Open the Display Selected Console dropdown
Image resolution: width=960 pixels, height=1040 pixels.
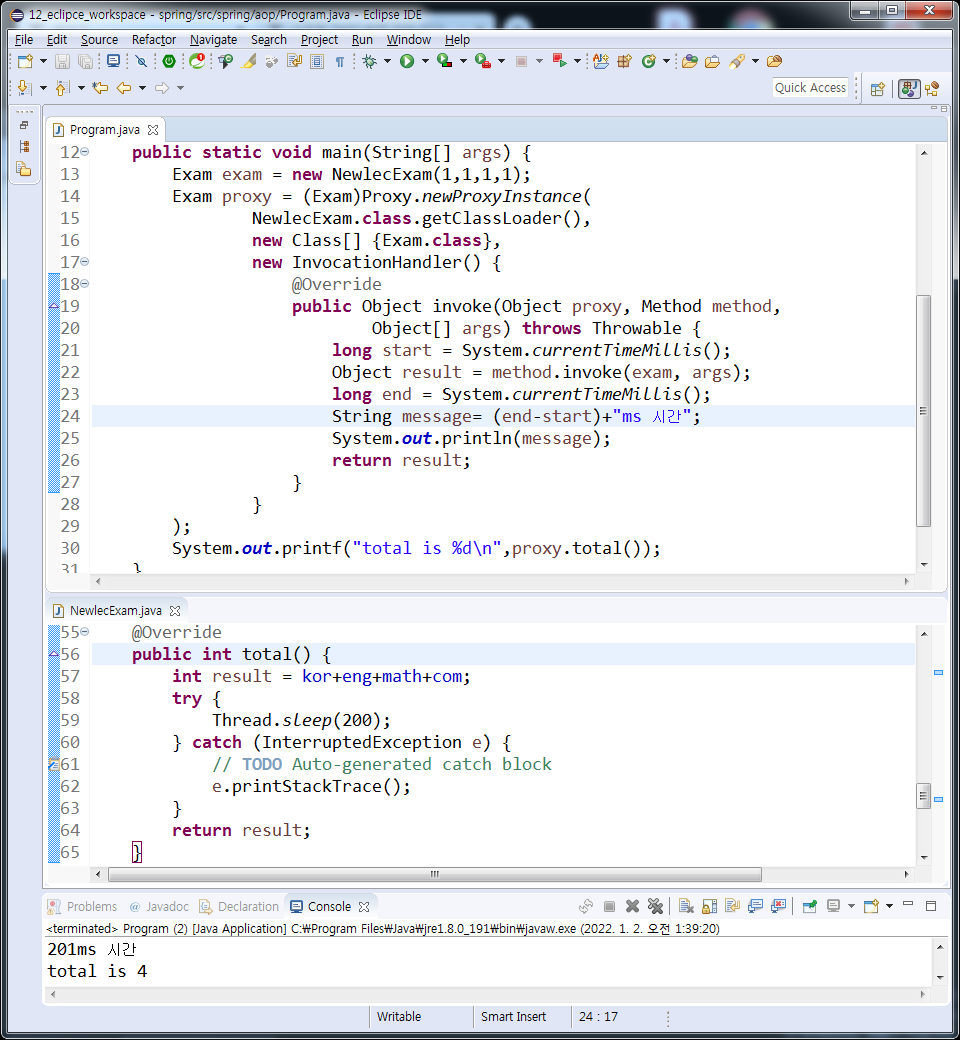coord(851,906)
